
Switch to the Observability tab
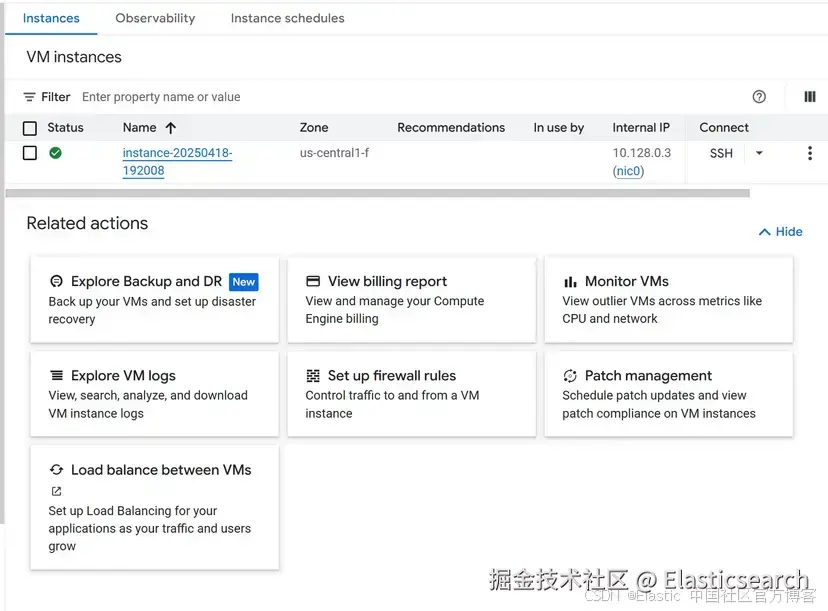click(x=155, y=18)
